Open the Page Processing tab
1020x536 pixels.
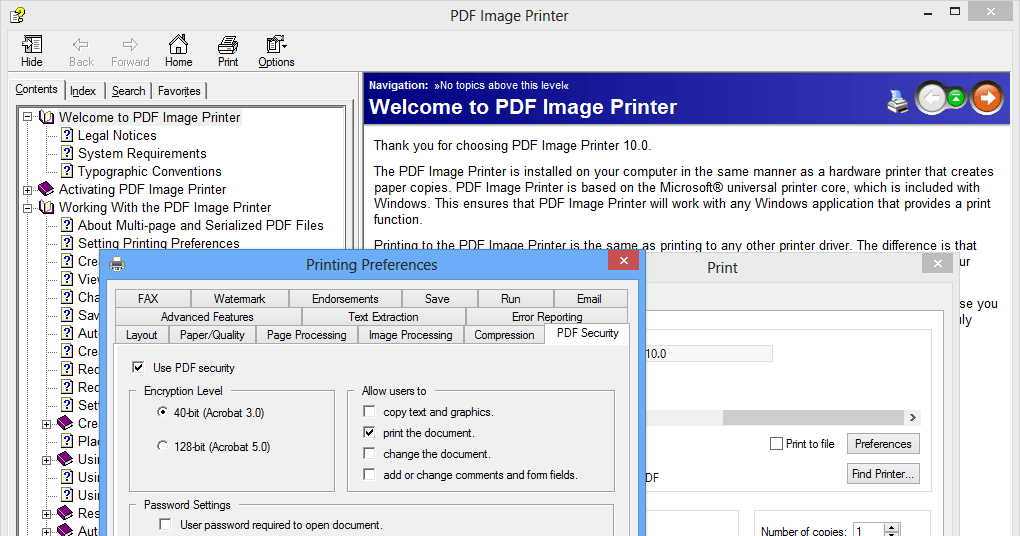pyautogui.click(x=306, y=334)
